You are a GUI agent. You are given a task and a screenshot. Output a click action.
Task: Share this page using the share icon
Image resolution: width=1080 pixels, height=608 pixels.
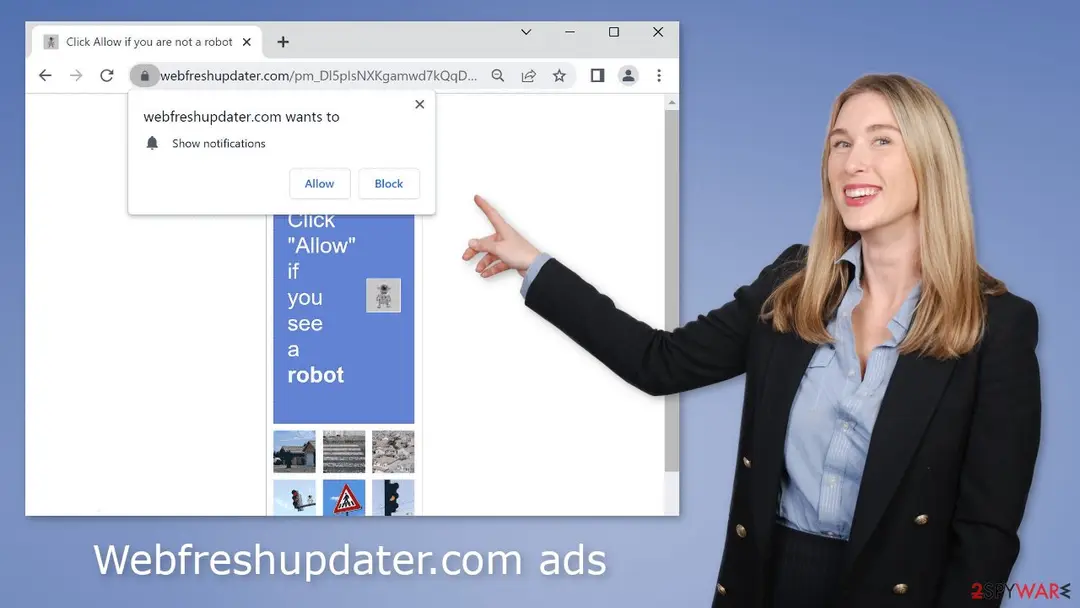[x=528, y=76]
